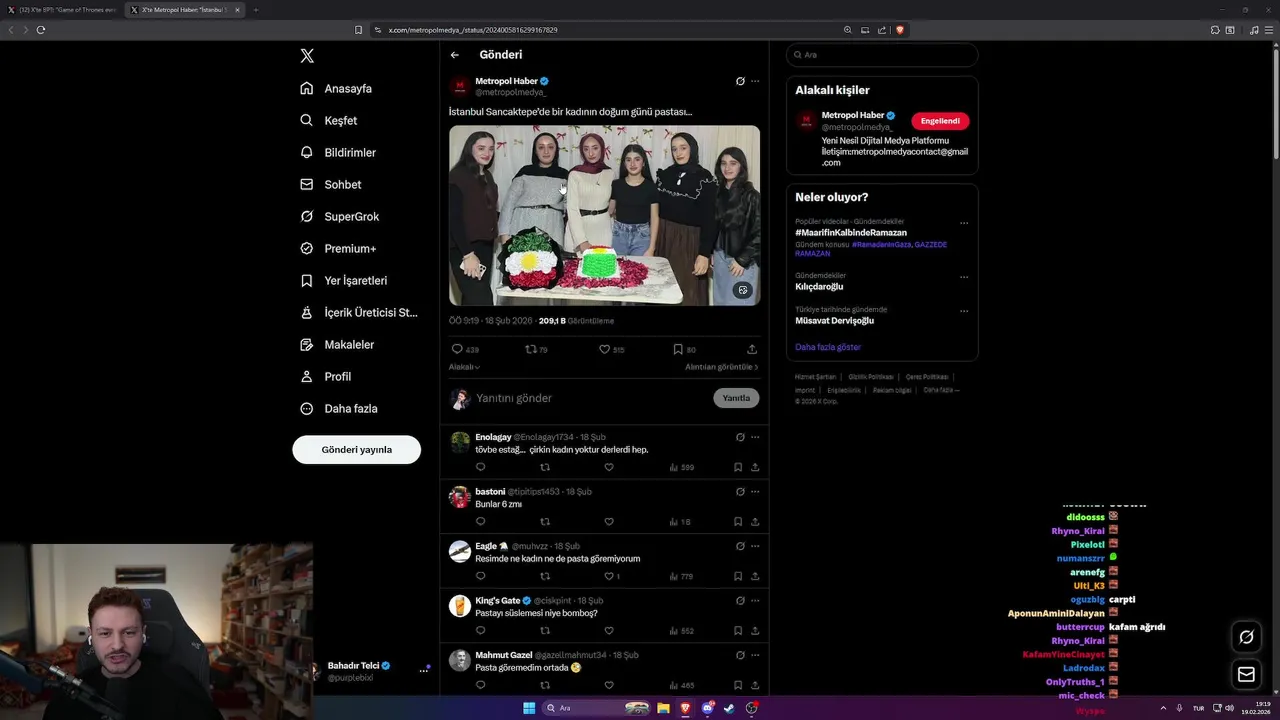Expand Daha fazla sidebar menu
This screenshot has width=1280, height=720.
coord(339,408)
